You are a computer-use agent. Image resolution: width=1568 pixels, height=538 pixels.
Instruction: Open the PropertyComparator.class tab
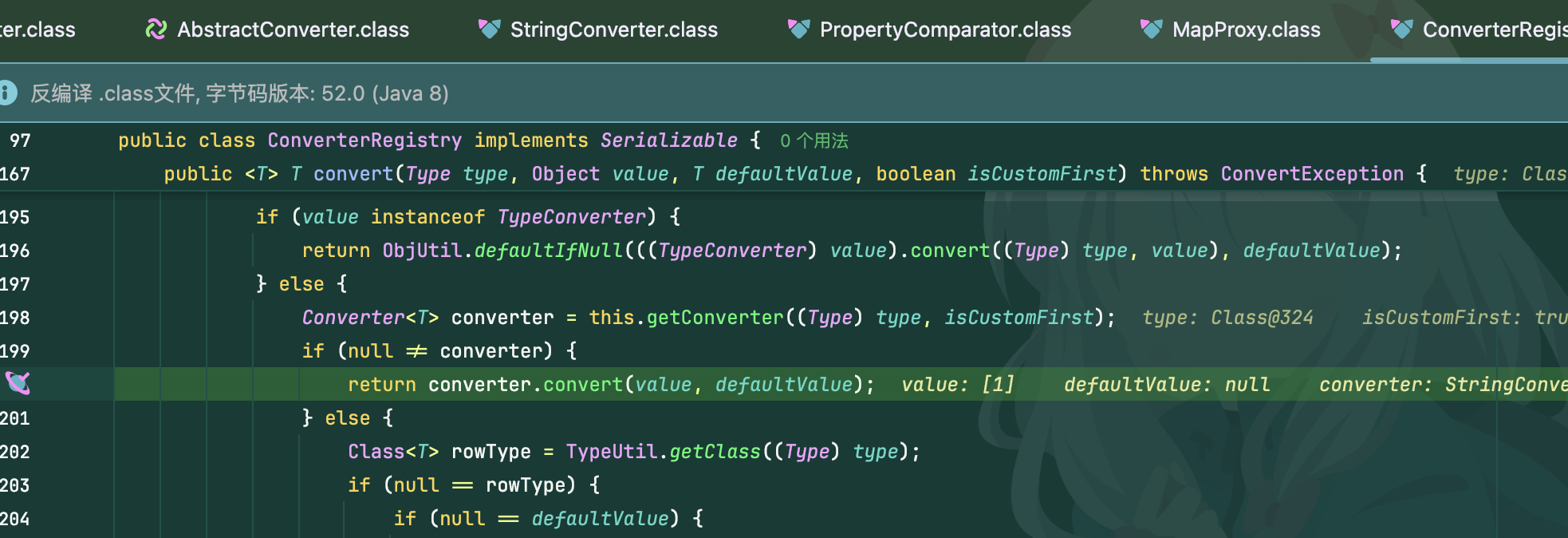pos(929,30)
